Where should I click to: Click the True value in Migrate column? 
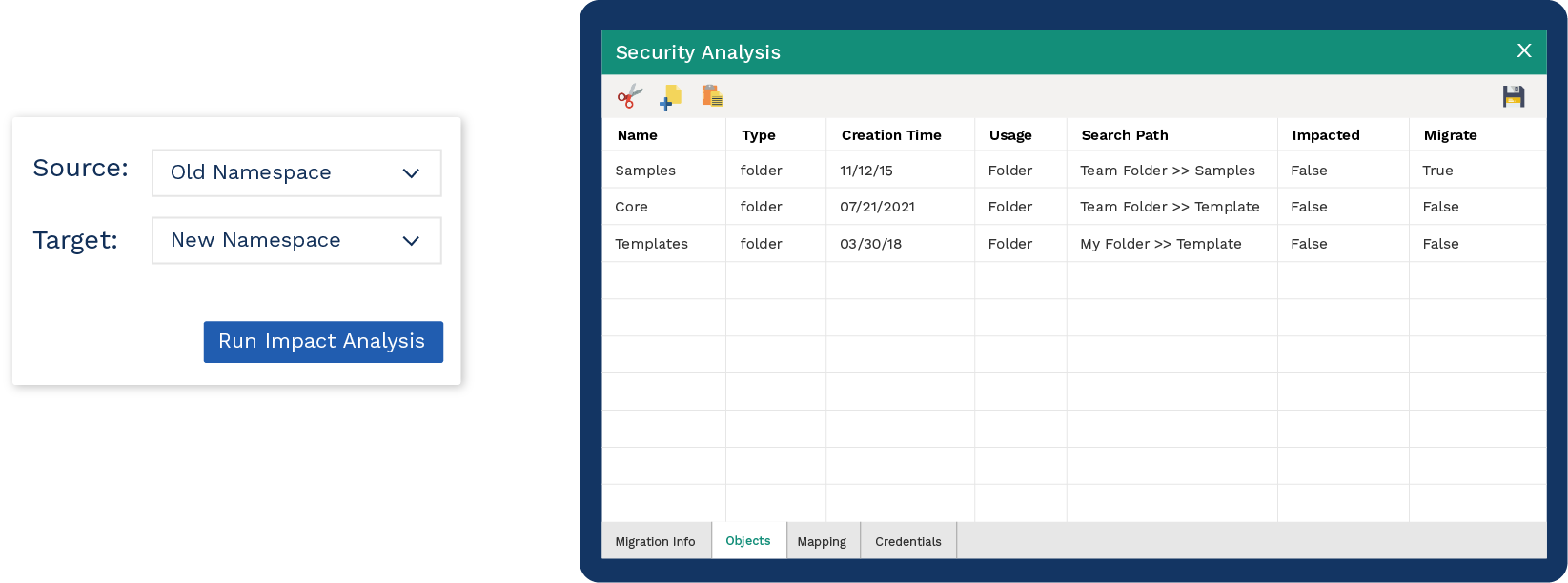click(x=1437, y=171)
